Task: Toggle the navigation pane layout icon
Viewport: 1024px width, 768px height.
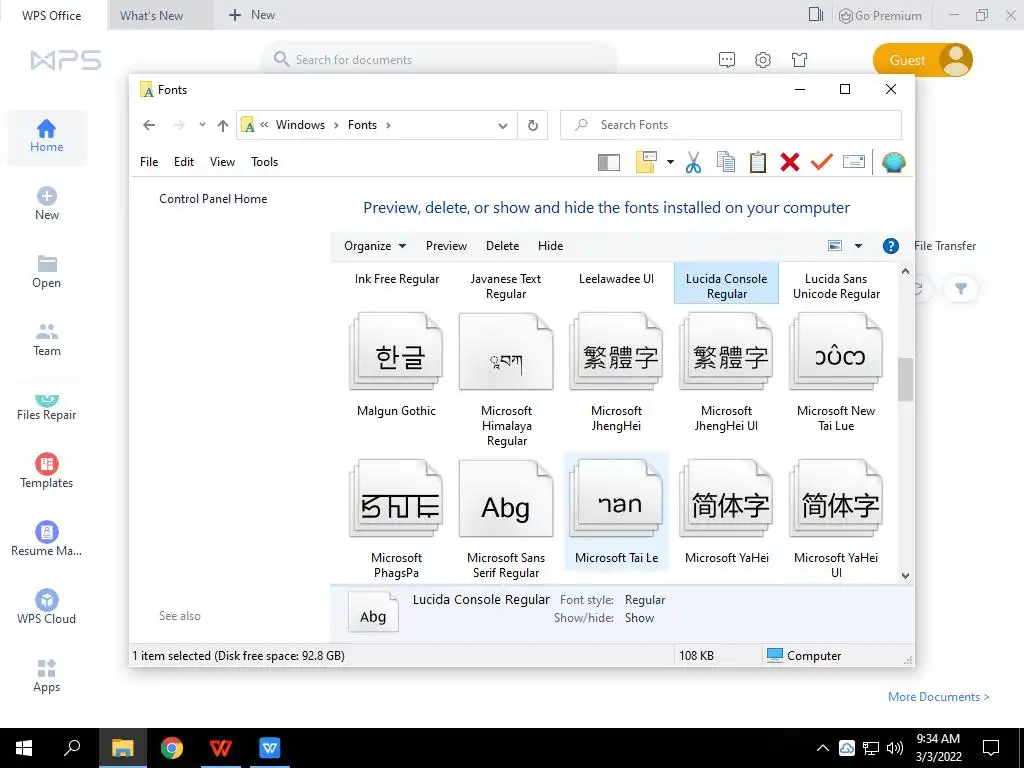Action: [x=609, y=162]
